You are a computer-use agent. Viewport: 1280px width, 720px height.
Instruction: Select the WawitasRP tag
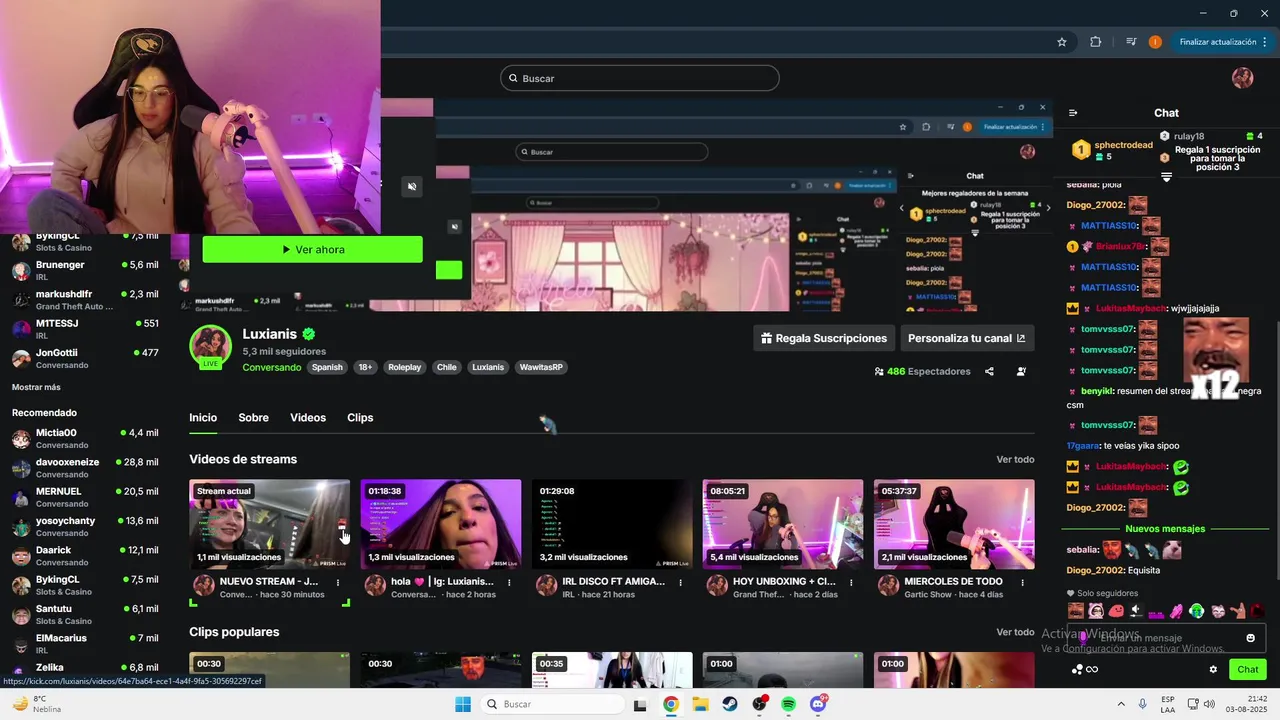click(x=541, y=367)
